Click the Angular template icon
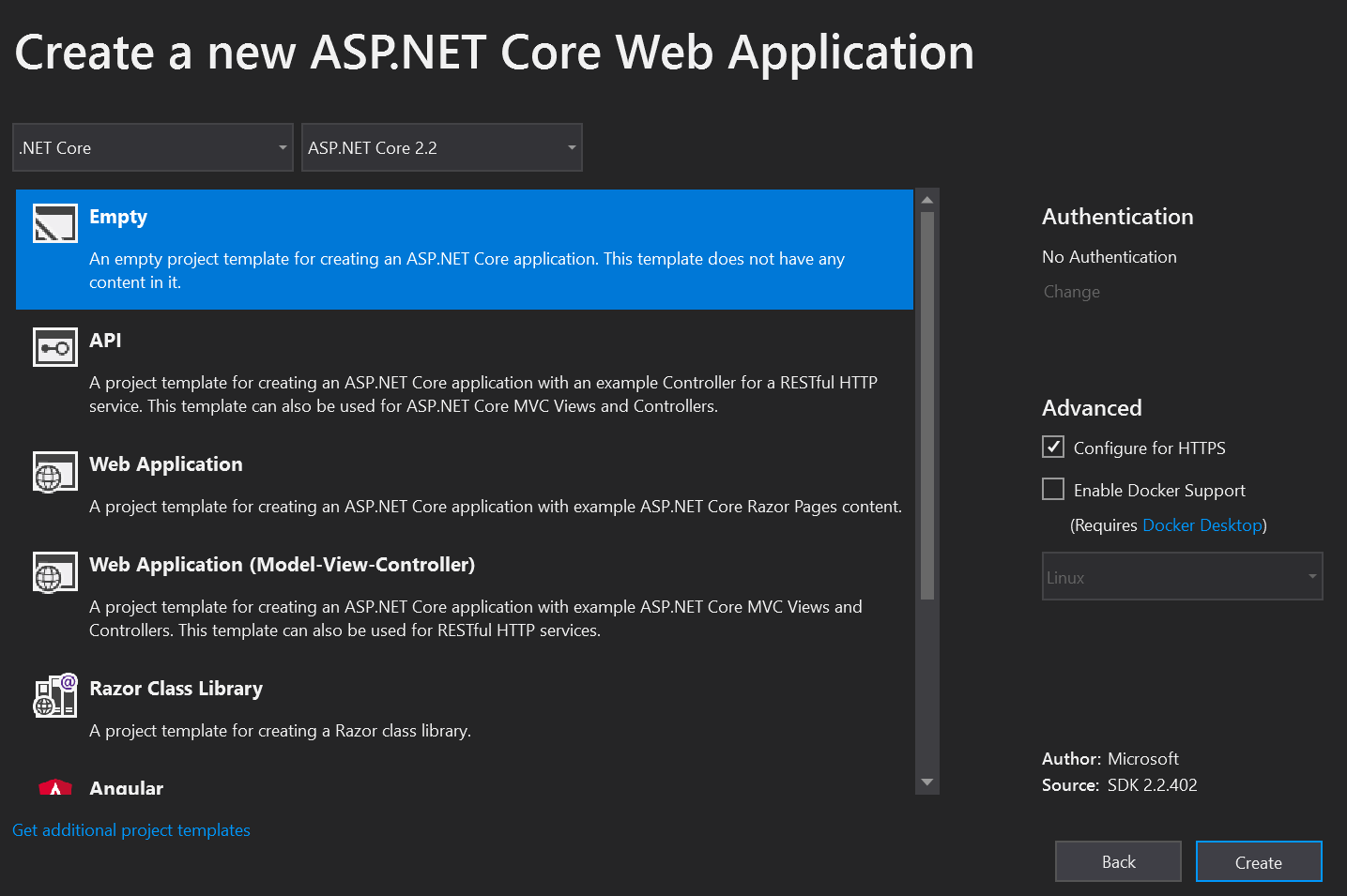The width and height of the screenshot is (1347, 896). [x=54, y=788]
